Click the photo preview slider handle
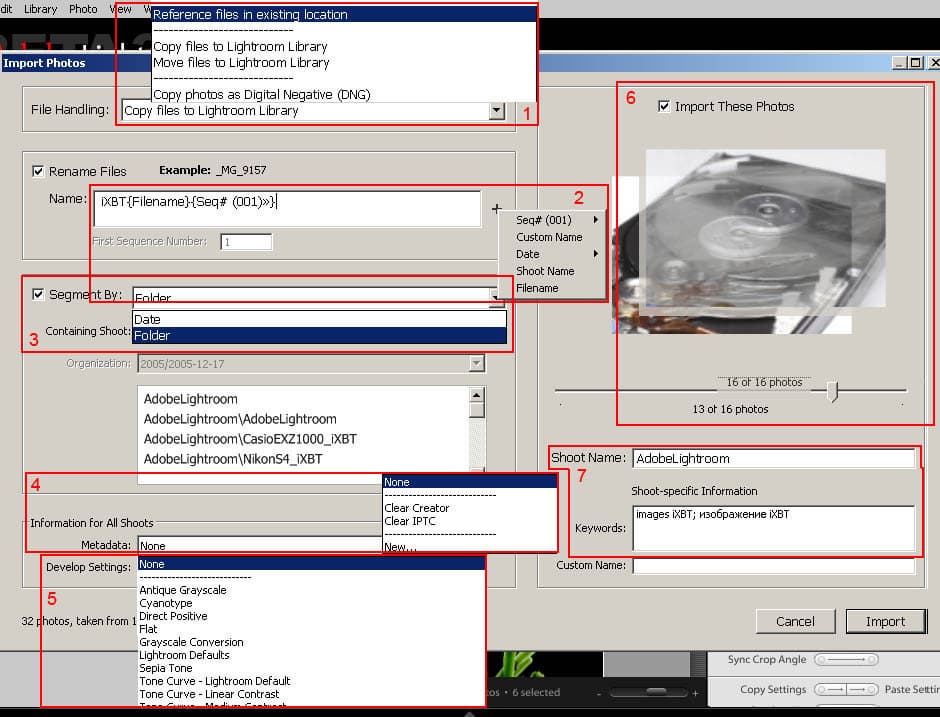The image size is (940, 717). tap(832, 391)
